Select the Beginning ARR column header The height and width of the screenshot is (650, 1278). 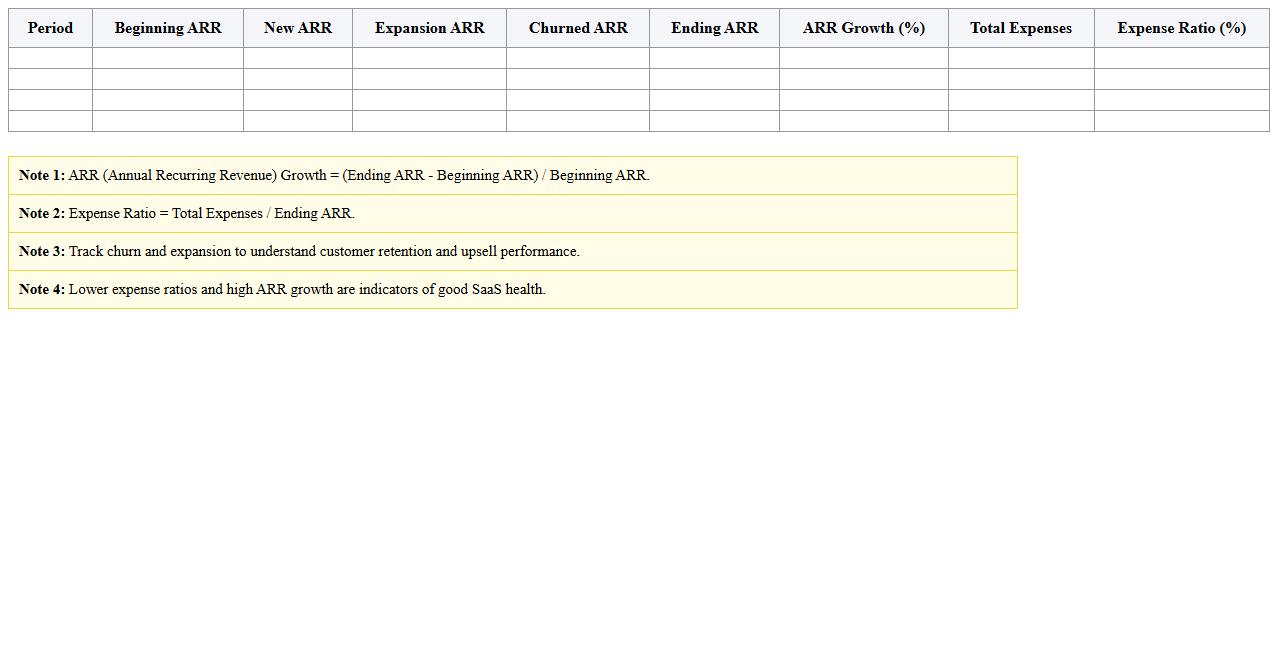click(x=168, y=28)
